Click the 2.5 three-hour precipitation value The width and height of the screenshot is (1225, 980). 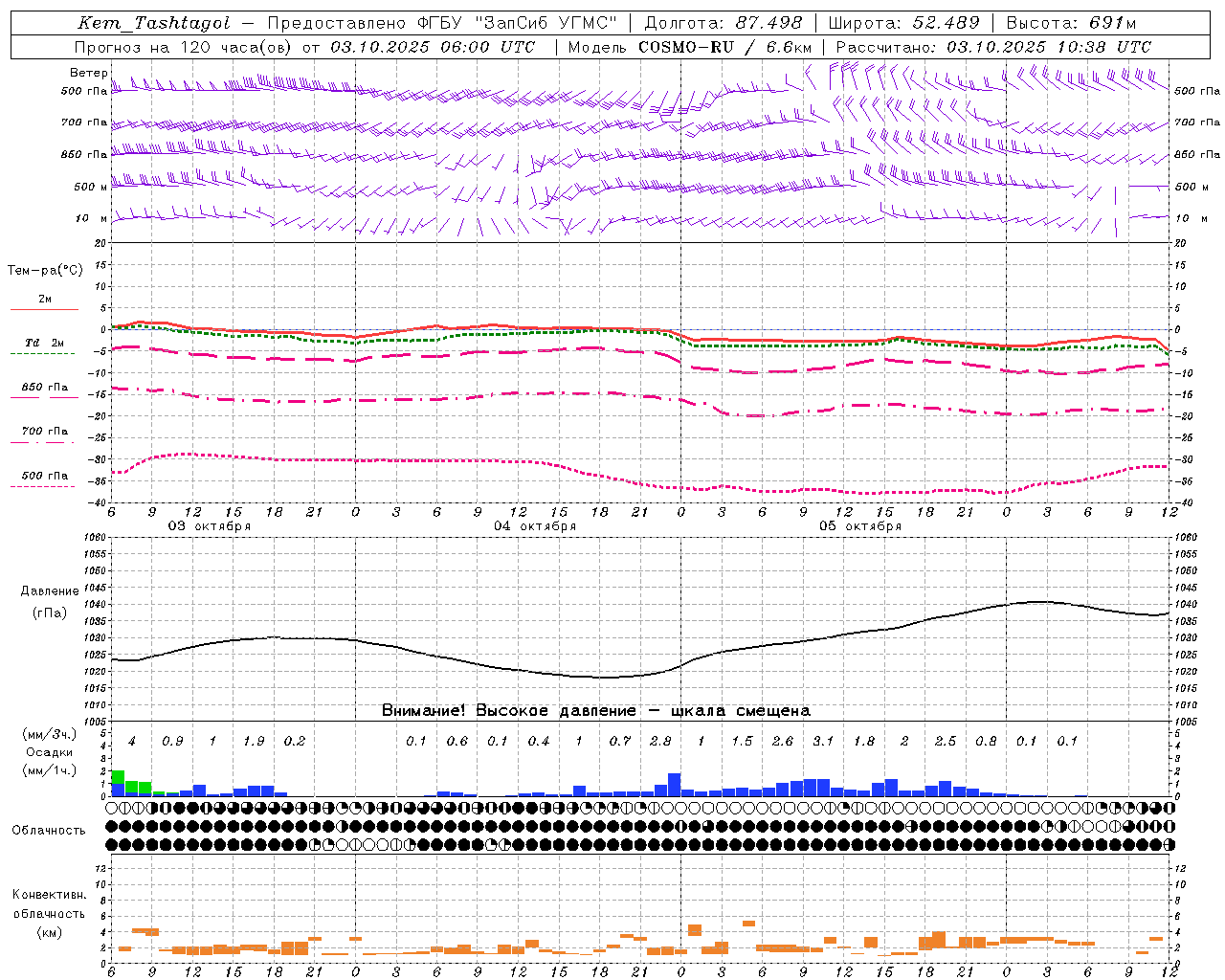pyautogui.click(x=946, y=742)
